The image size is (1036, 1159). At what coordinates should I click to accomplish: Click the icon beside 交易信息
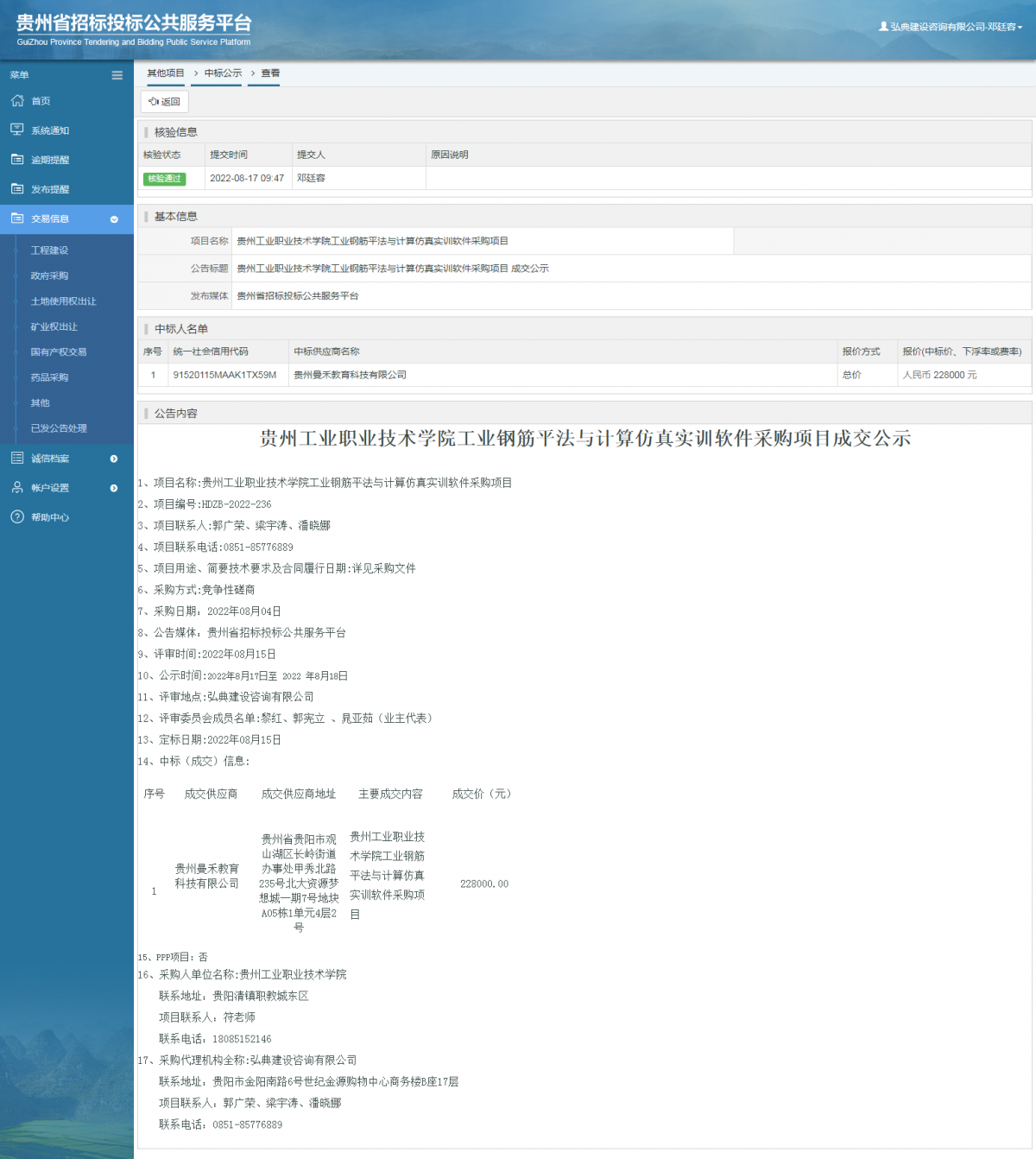tap(17, 218)
